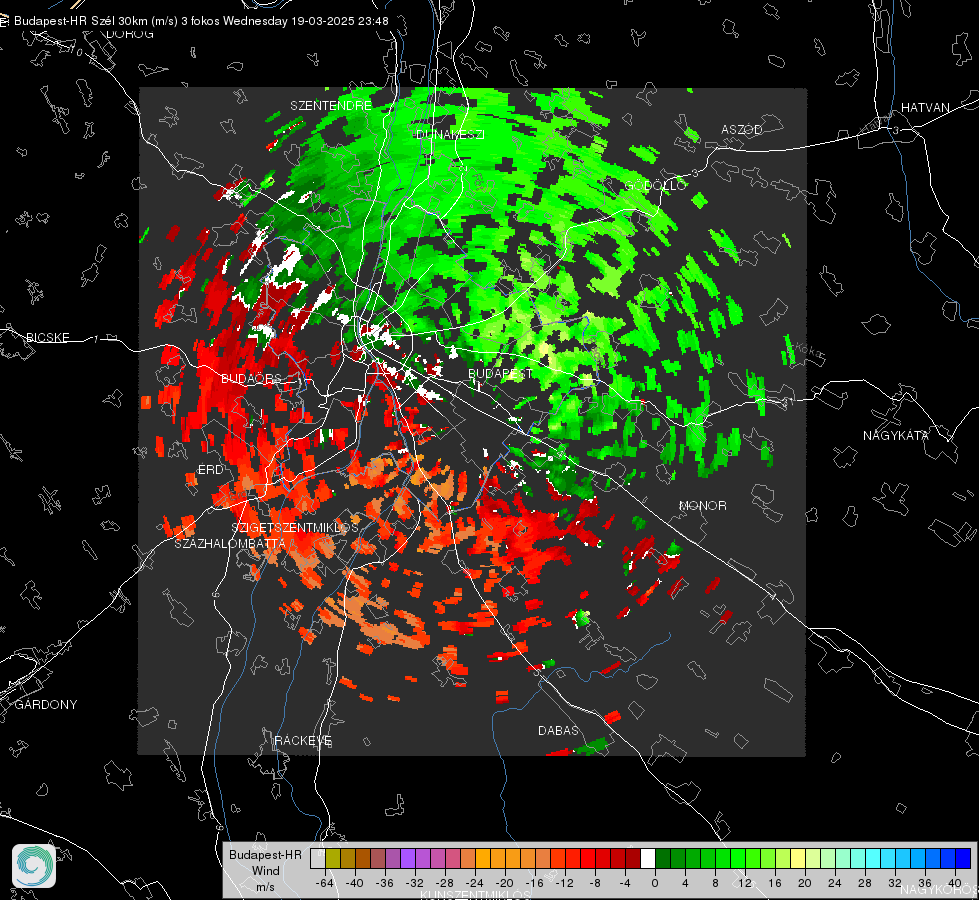Click the 16 legend scale value
This screenshot has width=979, height=900.
click(x=775, y=883)
